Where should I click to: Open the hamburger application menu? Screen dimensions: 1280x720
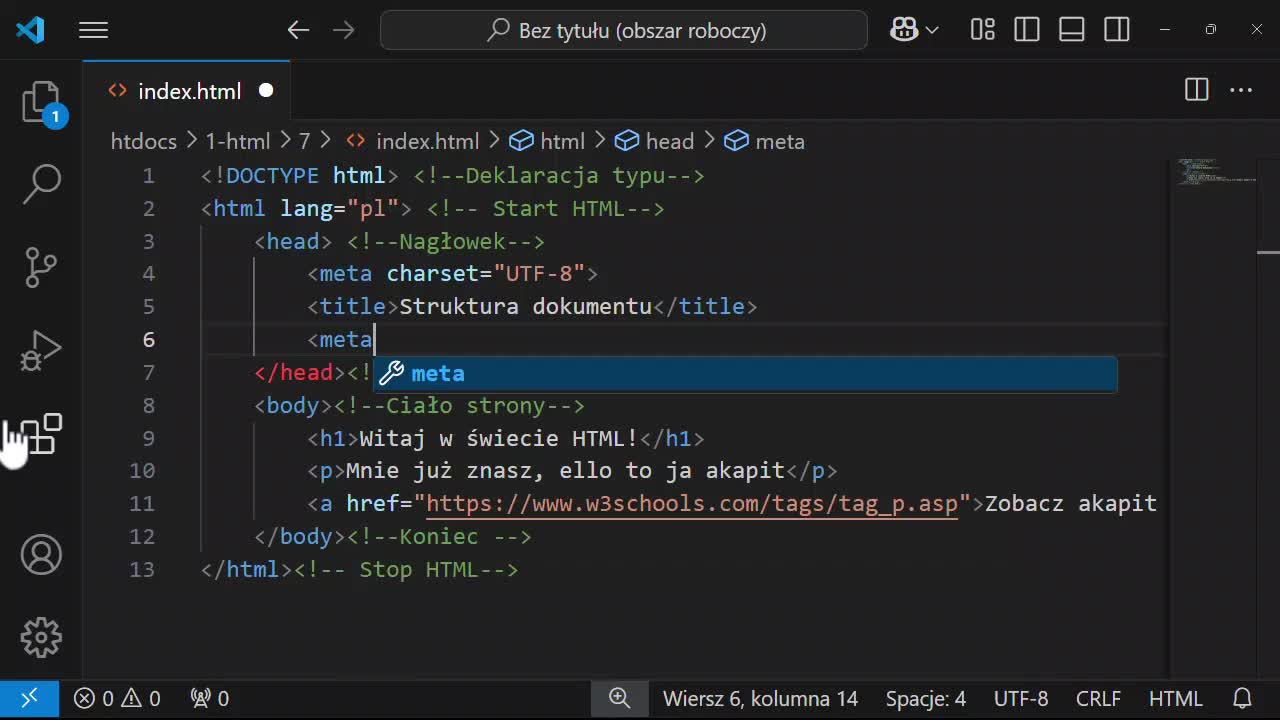point(93,30)
